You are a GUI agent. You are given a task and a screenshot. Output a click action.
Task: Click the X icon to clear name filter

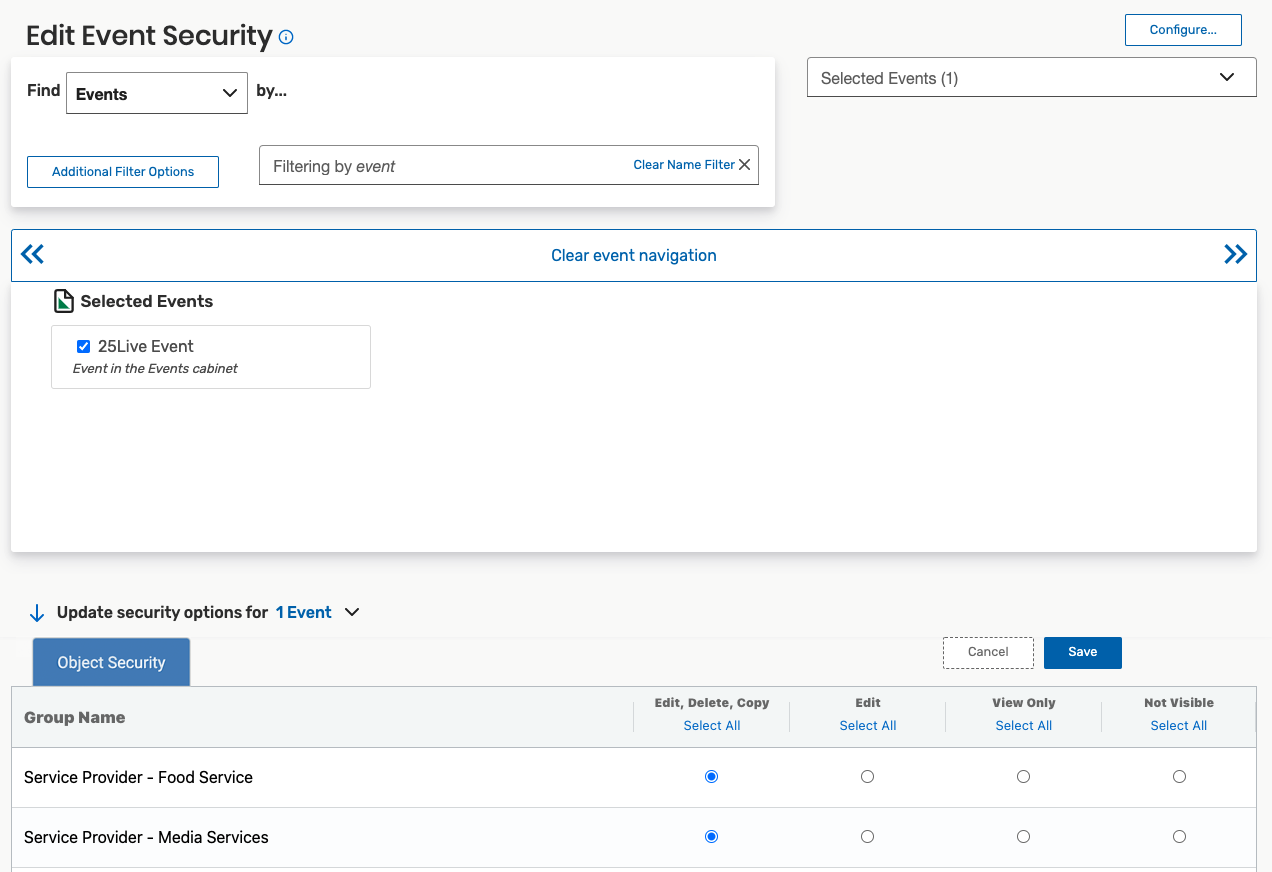click(x=745, y=165)
